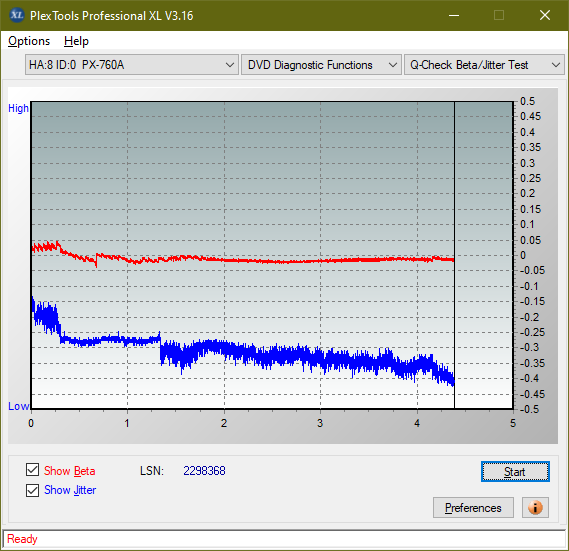Screen dimensions: 569x551
Task: Open the Help menu
Action: click(76, 41)
